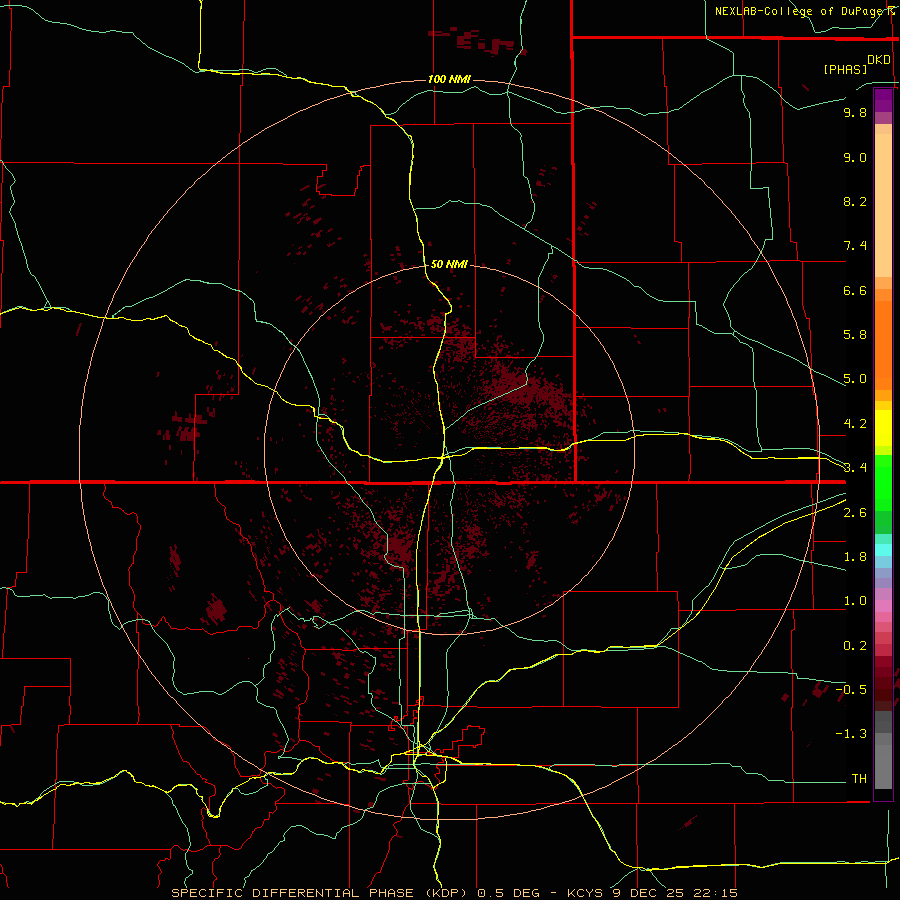Viewport: 900px width, 900px height.
Task: Click the SPECIFIC DIFFERENTIAL PHASE caption text
Action: [x=293, y=893]
